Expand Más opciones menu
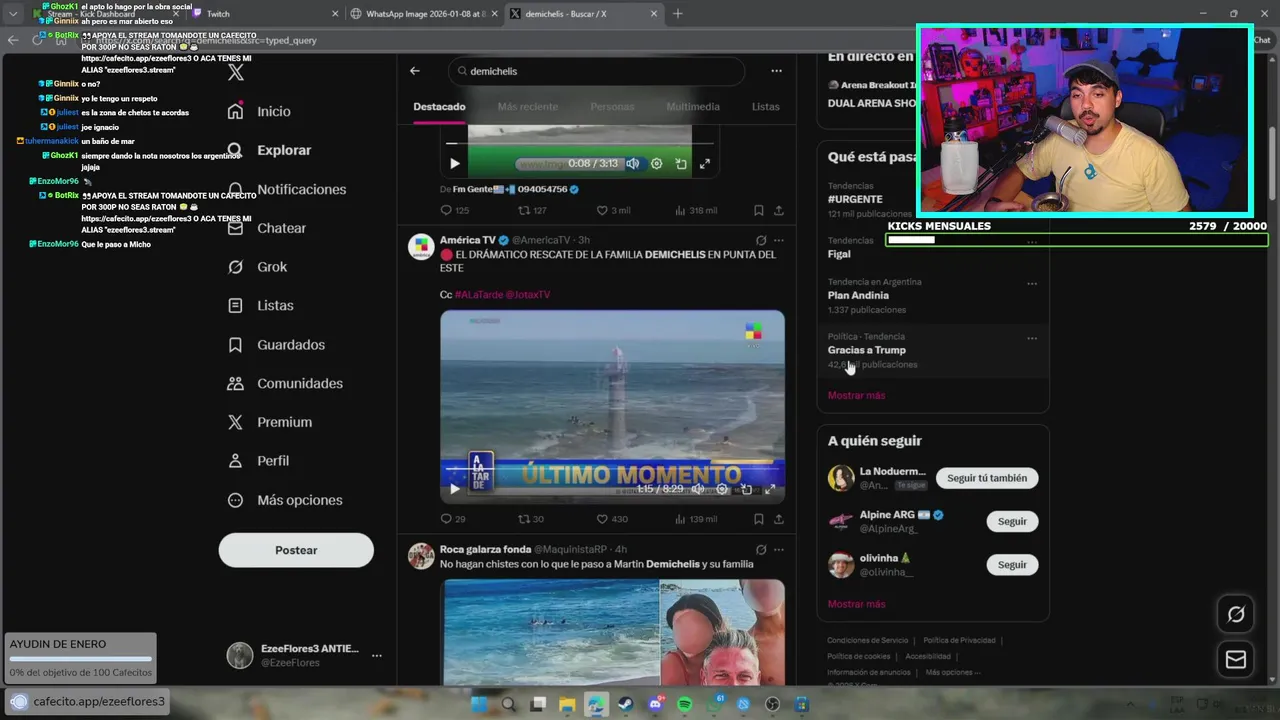This screenshot has height=720, width=1280. (x=285, y=500)
